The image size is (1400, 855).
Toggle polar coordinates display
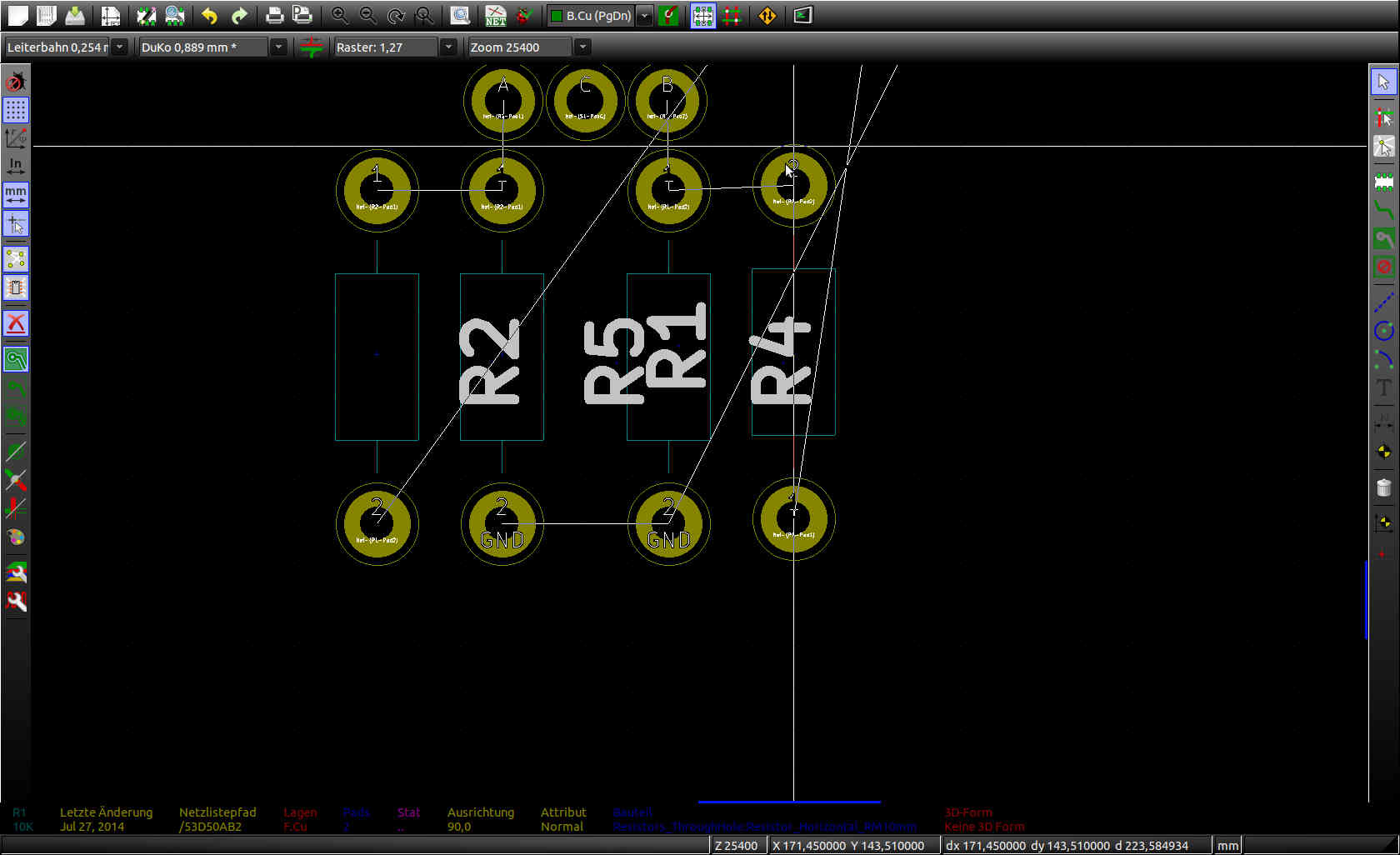point(16,138)
